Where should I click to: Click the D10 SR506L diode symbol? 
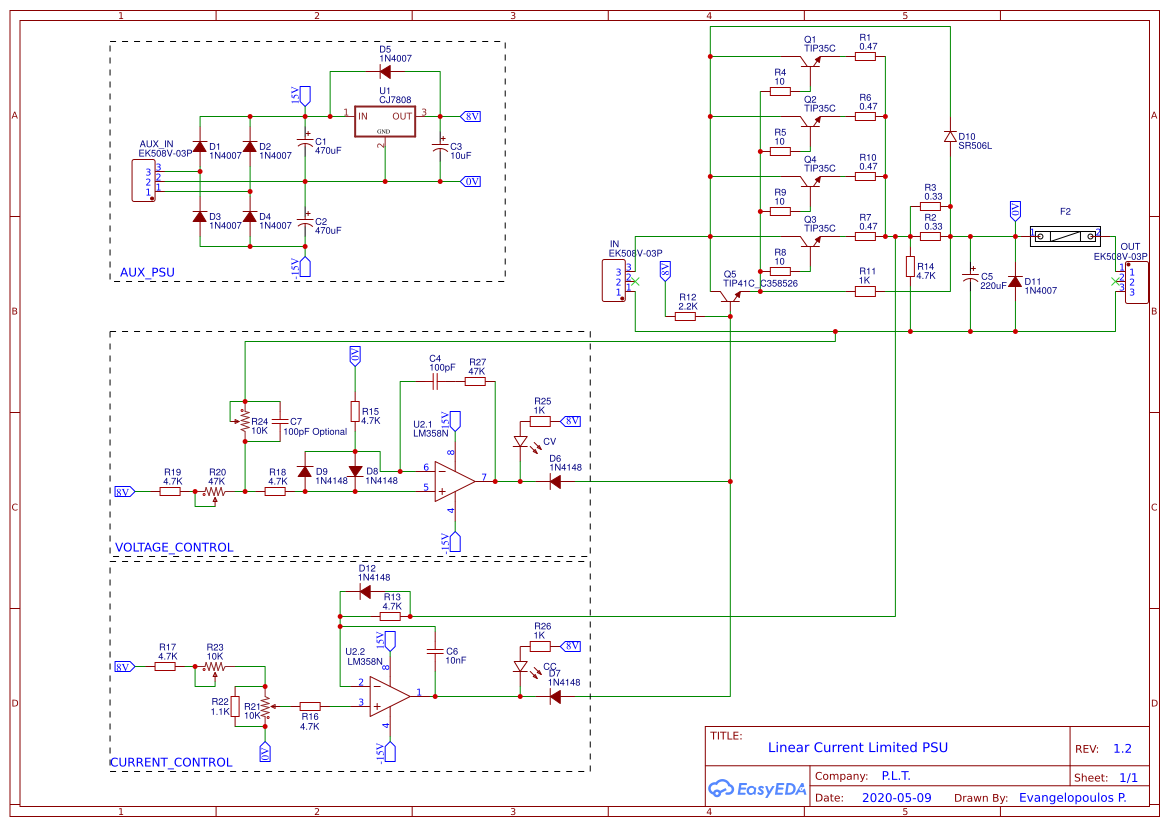point(949,136)
